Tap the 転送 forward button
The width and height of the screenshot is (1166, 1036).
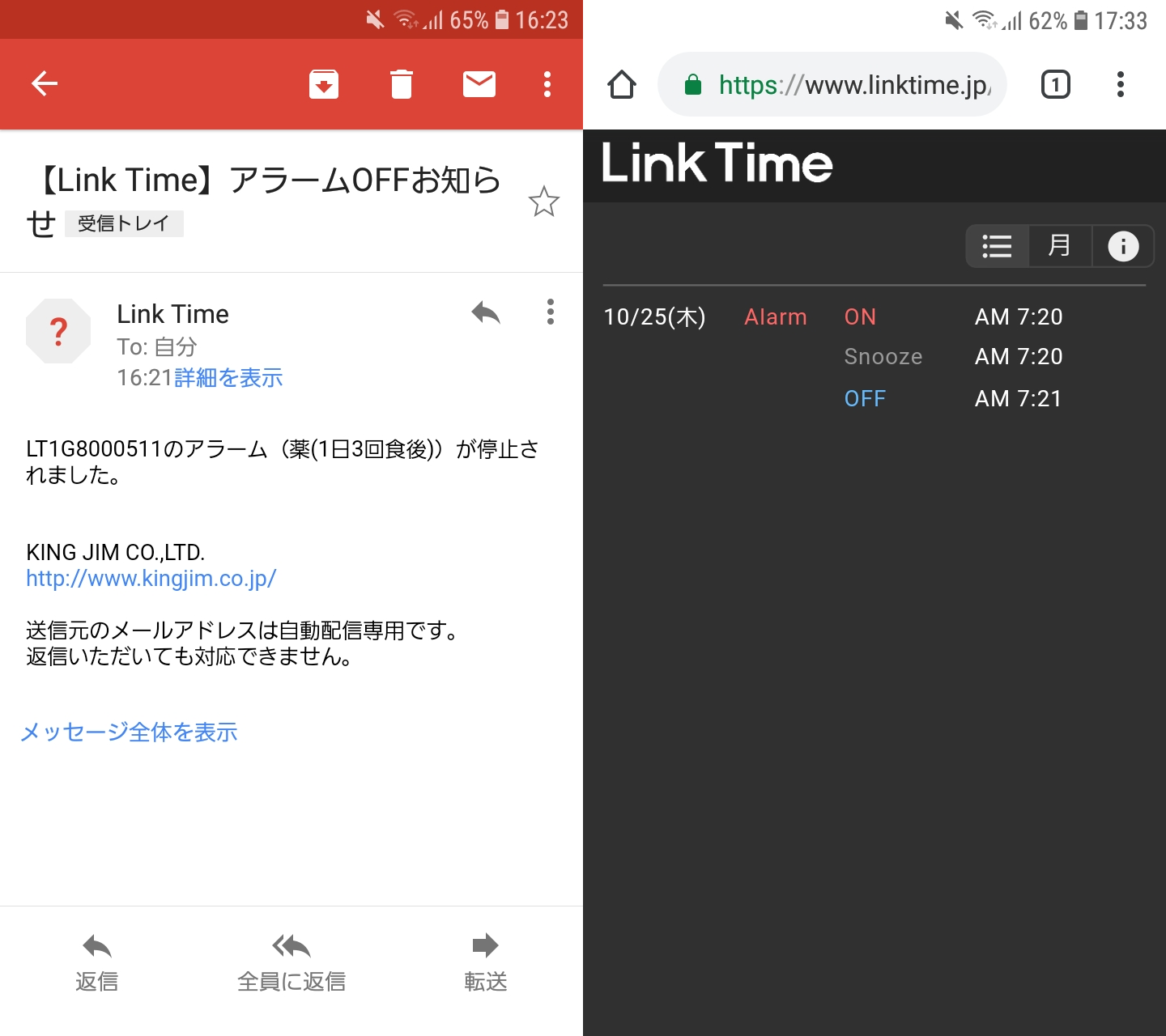485,962
